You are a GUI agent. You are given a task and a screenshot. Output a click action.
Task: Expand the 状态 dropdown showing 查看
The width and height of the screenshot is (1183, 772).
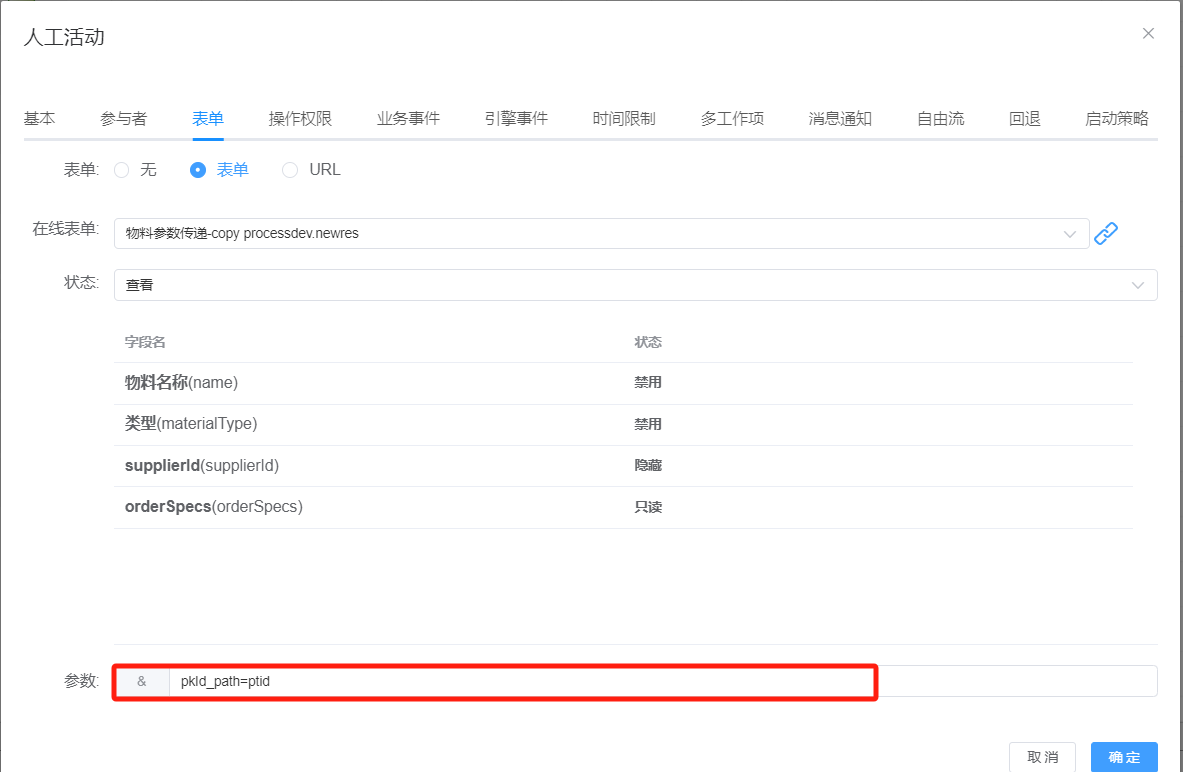[635, 285]
